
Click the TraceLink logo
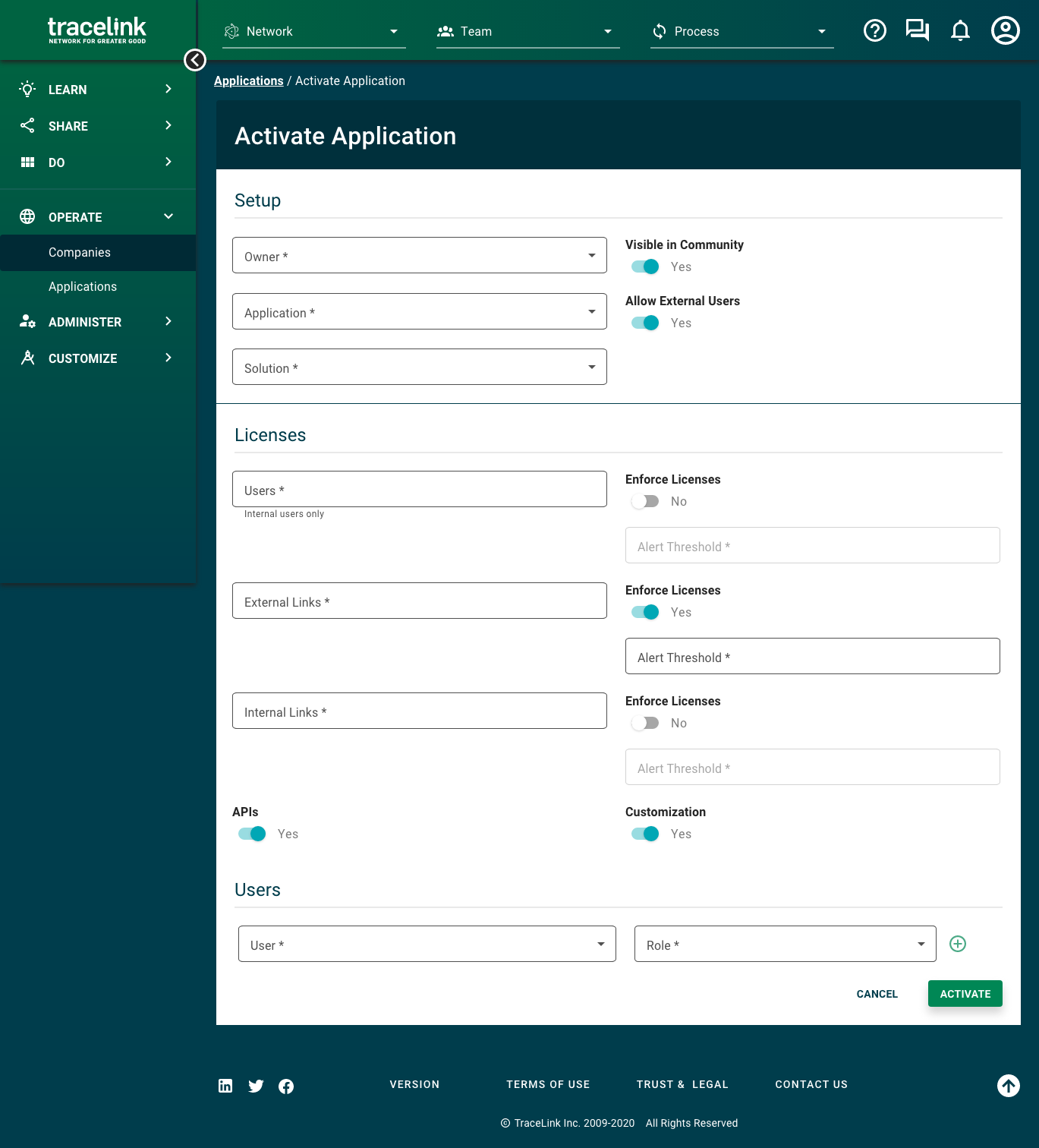97,30
